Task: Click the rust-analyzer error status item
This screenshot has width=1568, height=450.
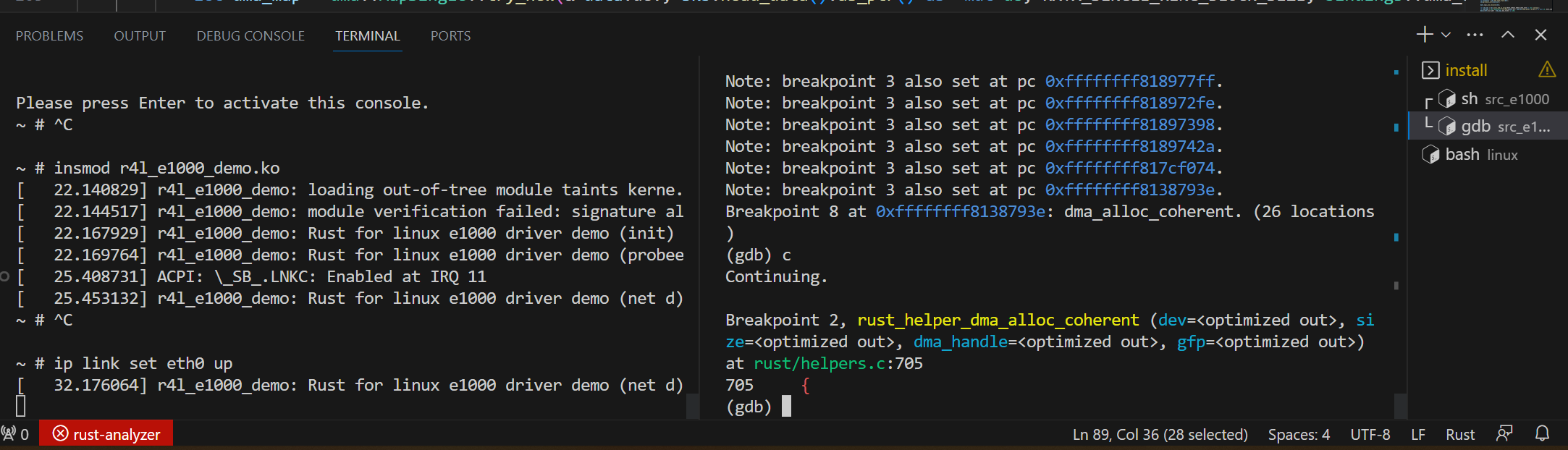Action: click(106, 434)
